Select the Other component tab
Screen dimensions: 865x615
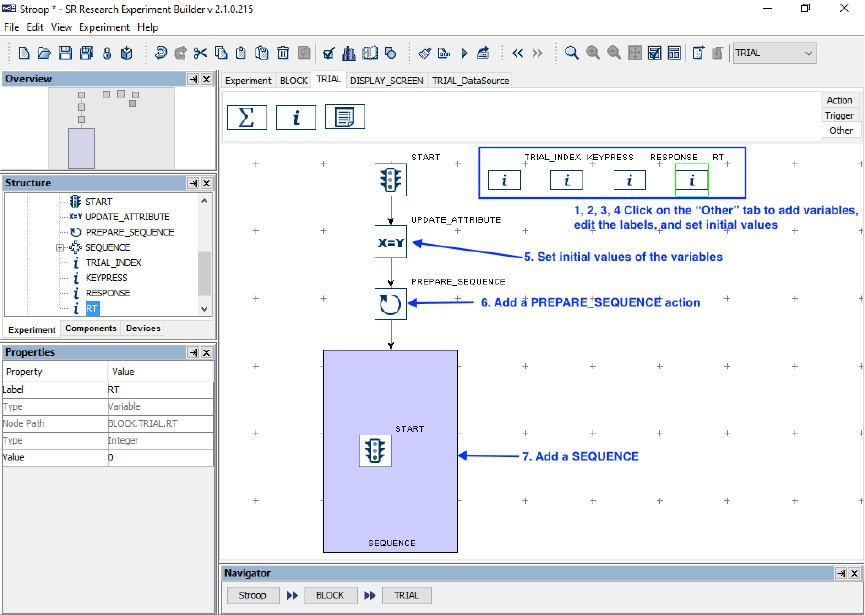coord(841,131)
